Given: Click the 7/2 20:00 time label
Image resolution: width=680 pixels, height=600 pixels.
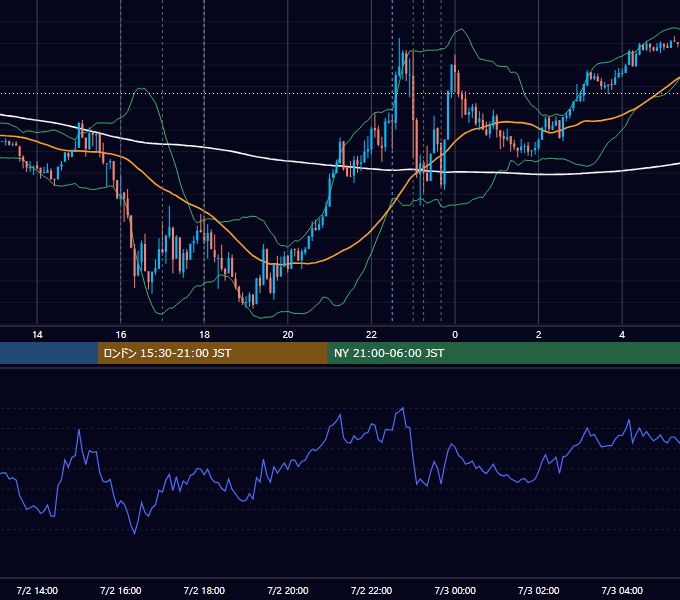Looking at the screenshot, I should click(288, 590).
